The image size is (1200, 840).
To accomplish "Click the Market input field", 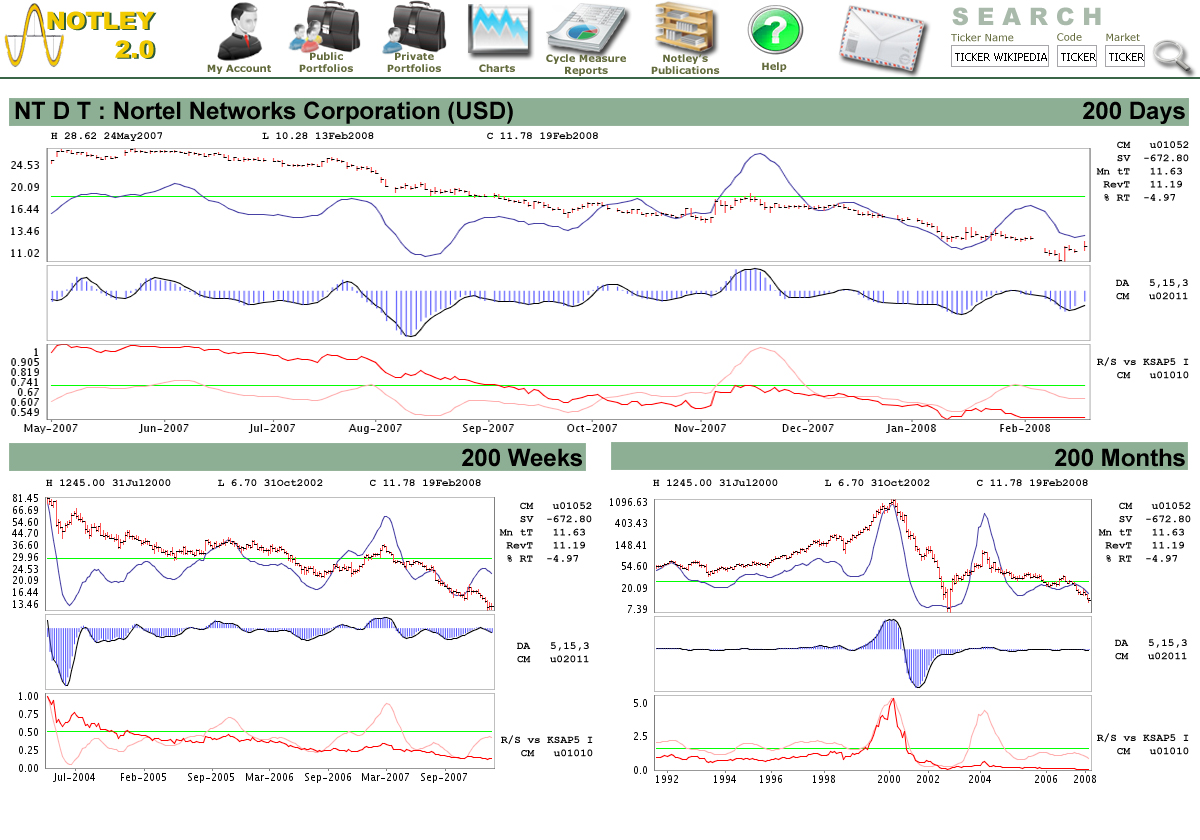I will pyautogui.click(x=1125, y=57).
